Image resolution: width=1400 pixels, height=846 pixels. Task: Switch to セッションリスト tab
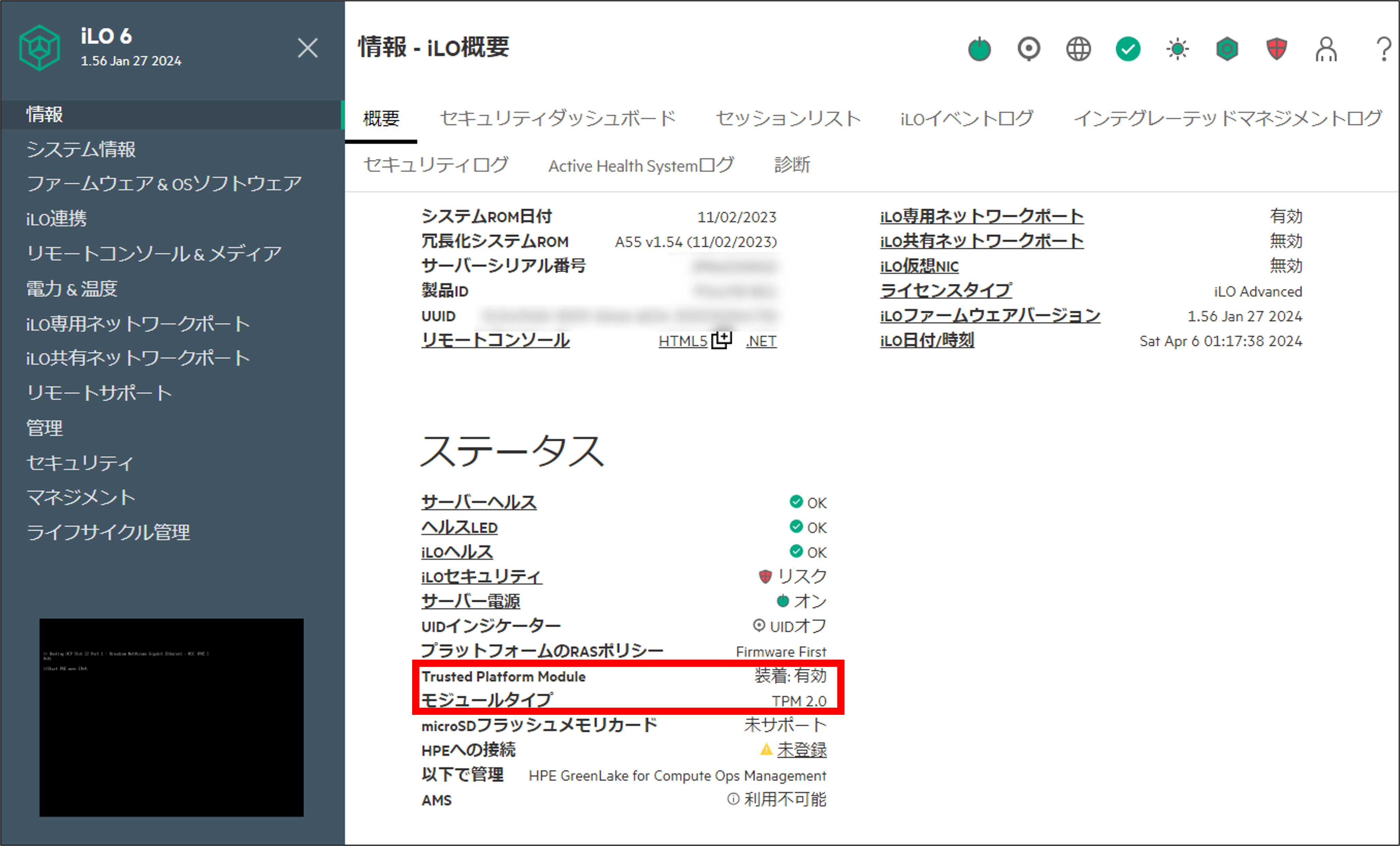click(789, 119)
